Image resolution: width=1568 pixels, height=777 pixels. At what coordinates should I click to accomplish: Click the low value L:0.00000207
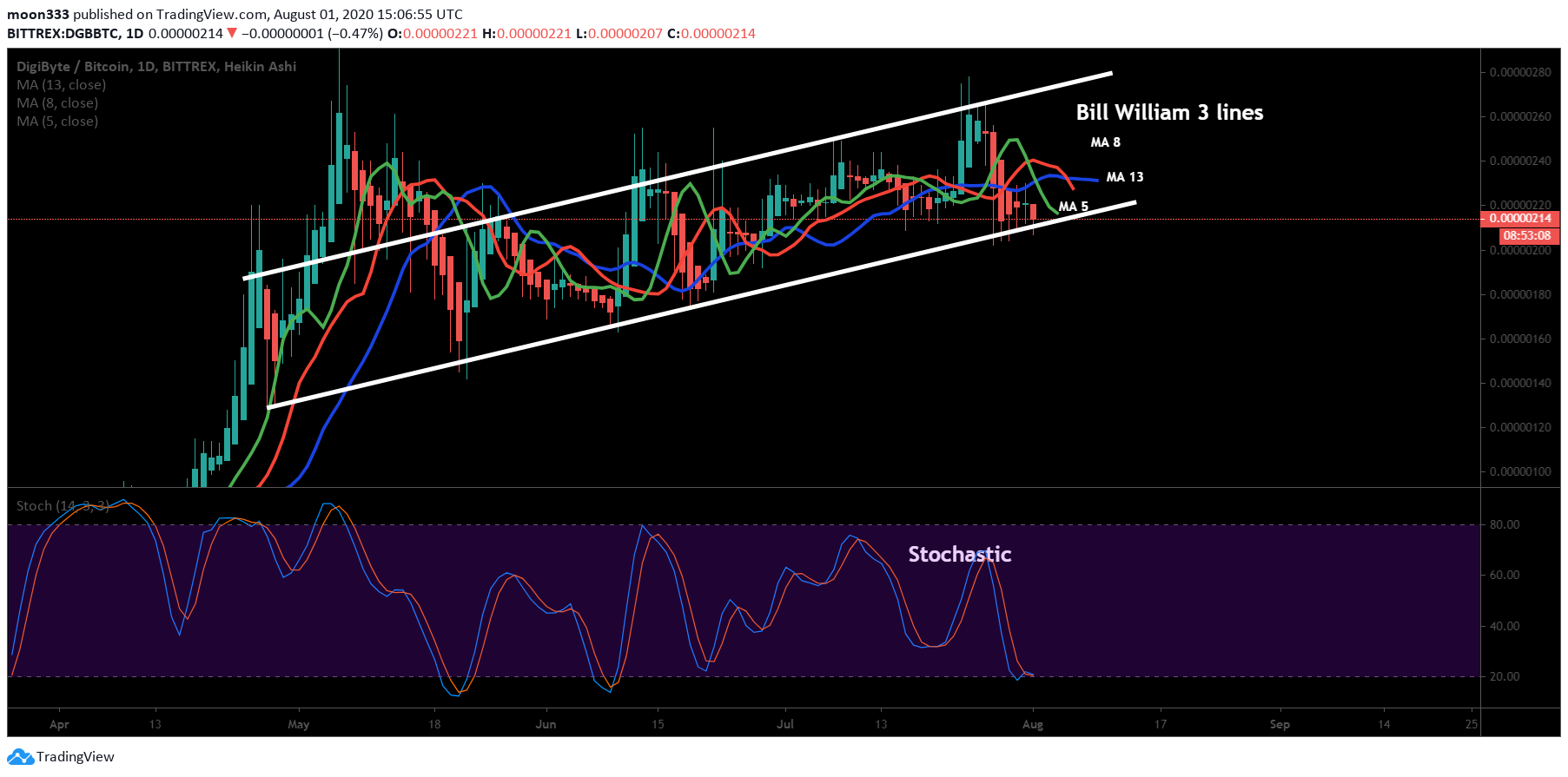click(619, 34)
